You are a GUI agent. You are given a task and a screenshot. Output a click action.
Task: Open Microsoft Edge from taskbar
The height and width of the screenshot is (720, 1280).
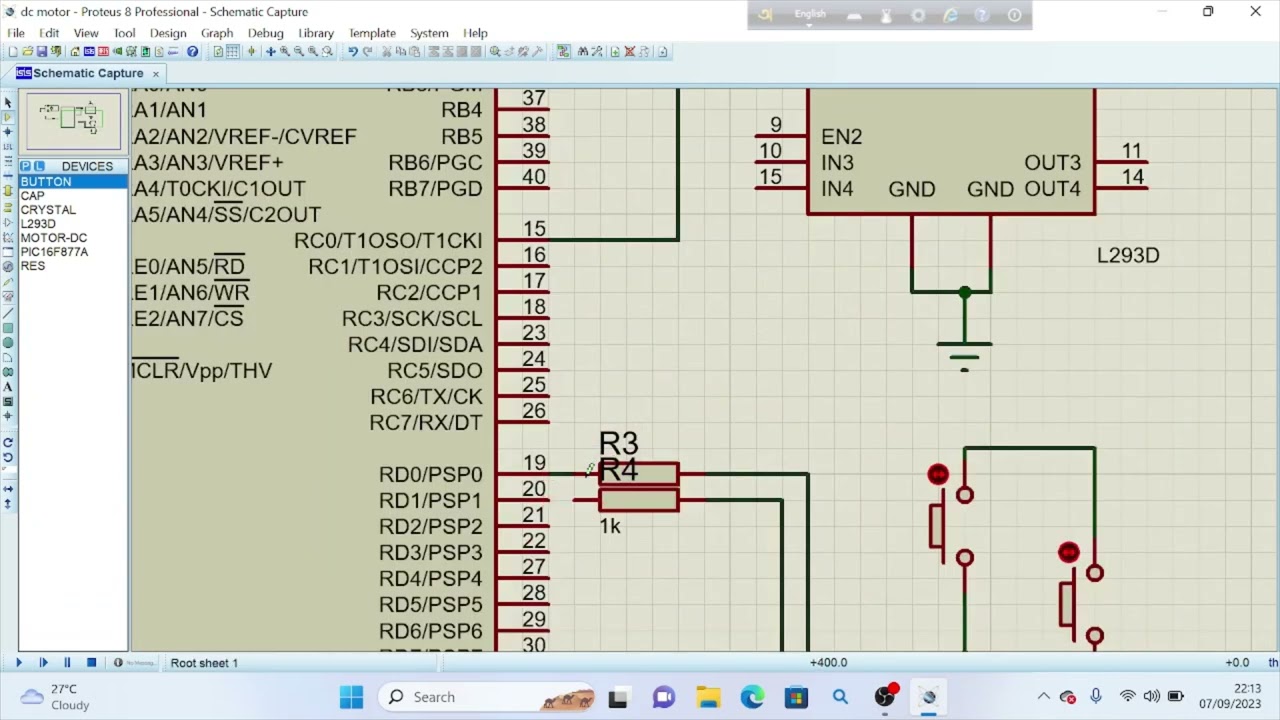click(752, 697)
